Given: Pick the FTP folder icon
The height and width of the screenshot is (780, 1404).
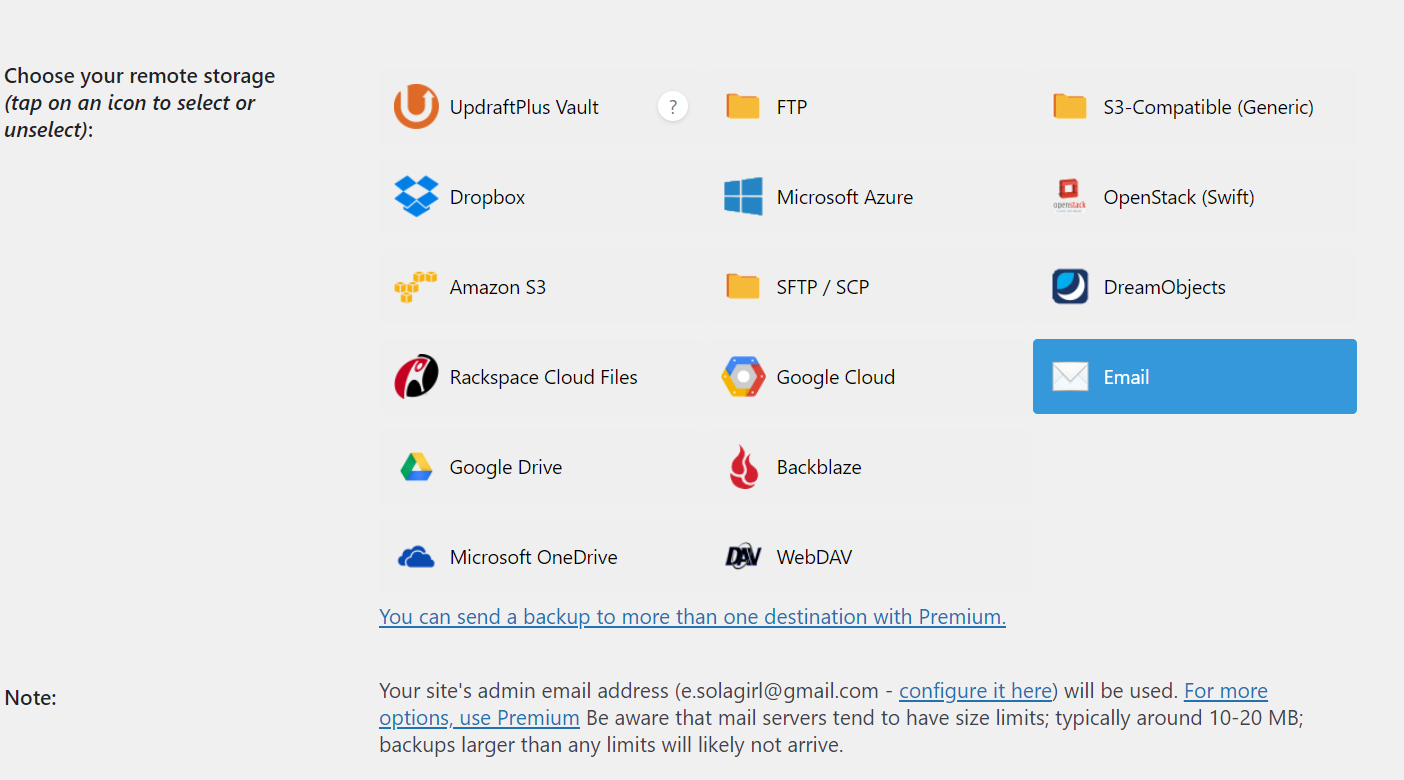Looking at the screenshot, I should click(743, 107).
